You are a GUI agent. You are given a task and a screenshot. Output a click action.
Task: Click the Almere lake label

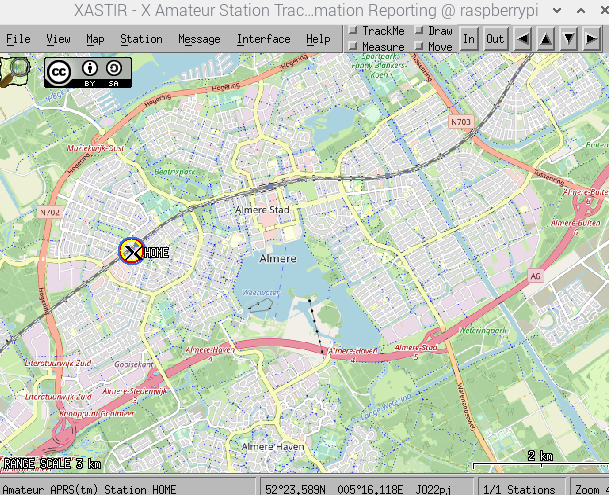click(x=278, y=258)
